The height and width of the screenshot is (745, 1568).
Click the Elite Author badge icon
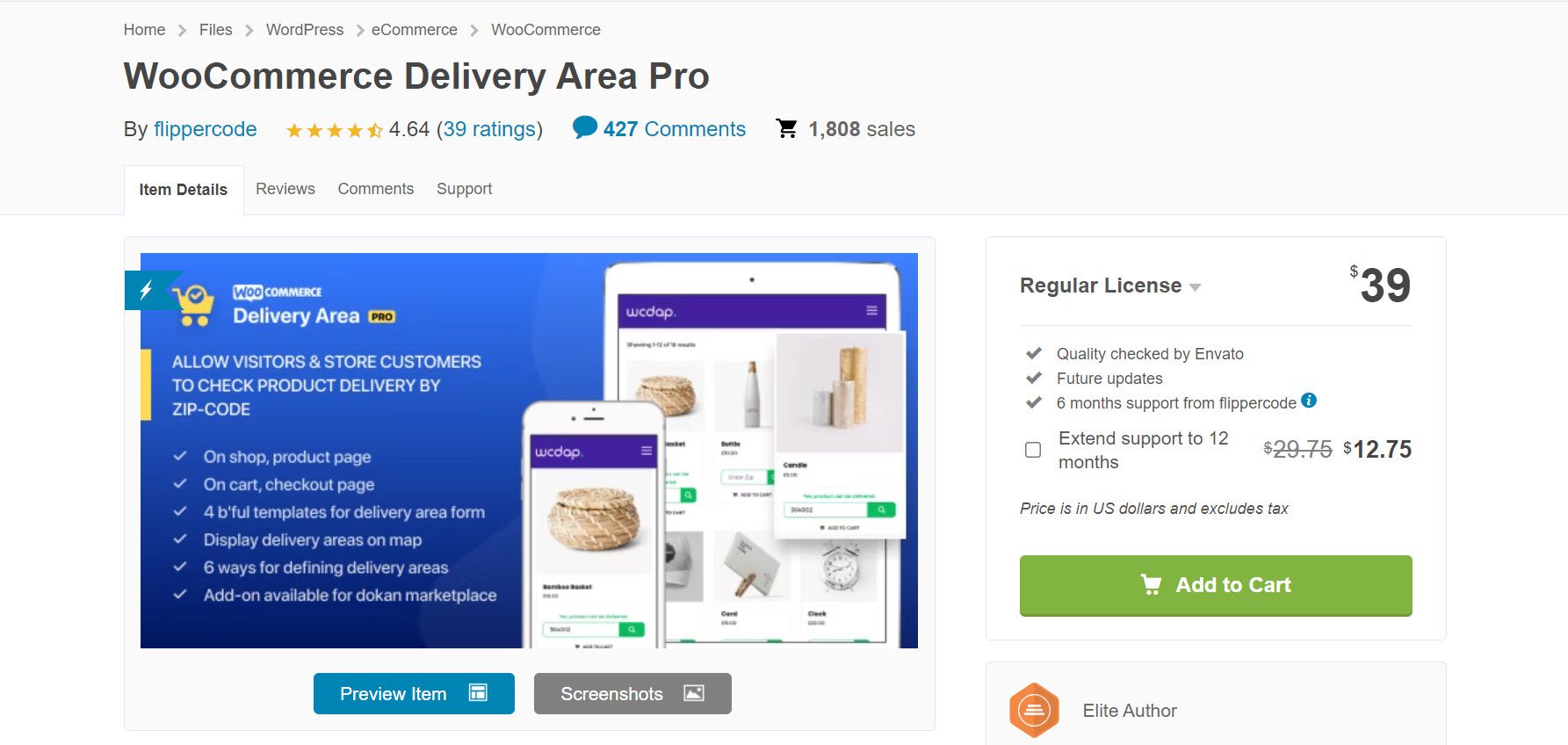(1034, 710)
